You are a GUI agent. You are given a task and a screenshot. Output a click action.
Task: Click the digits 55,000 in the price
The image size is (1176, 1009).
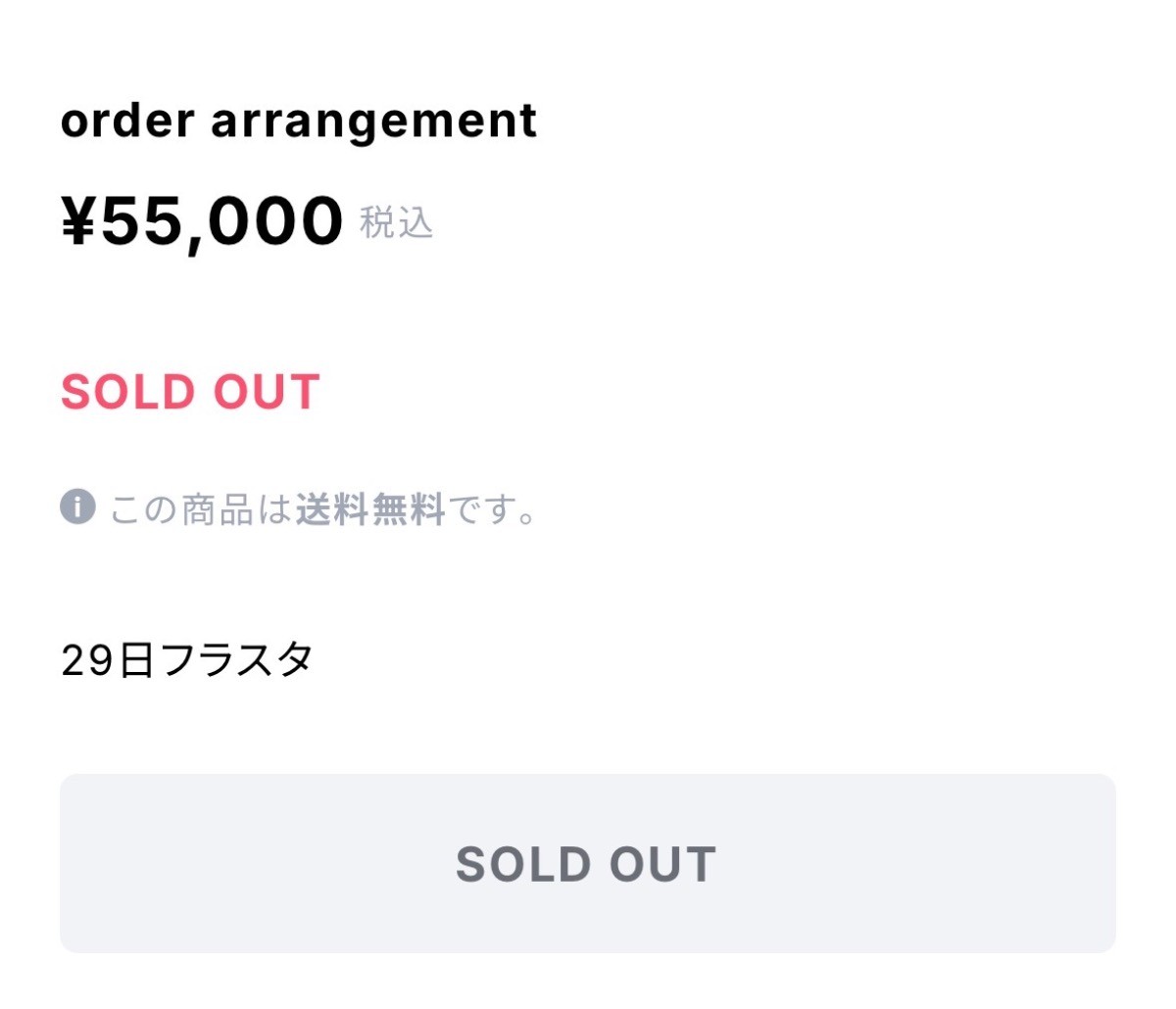[222, 221]
